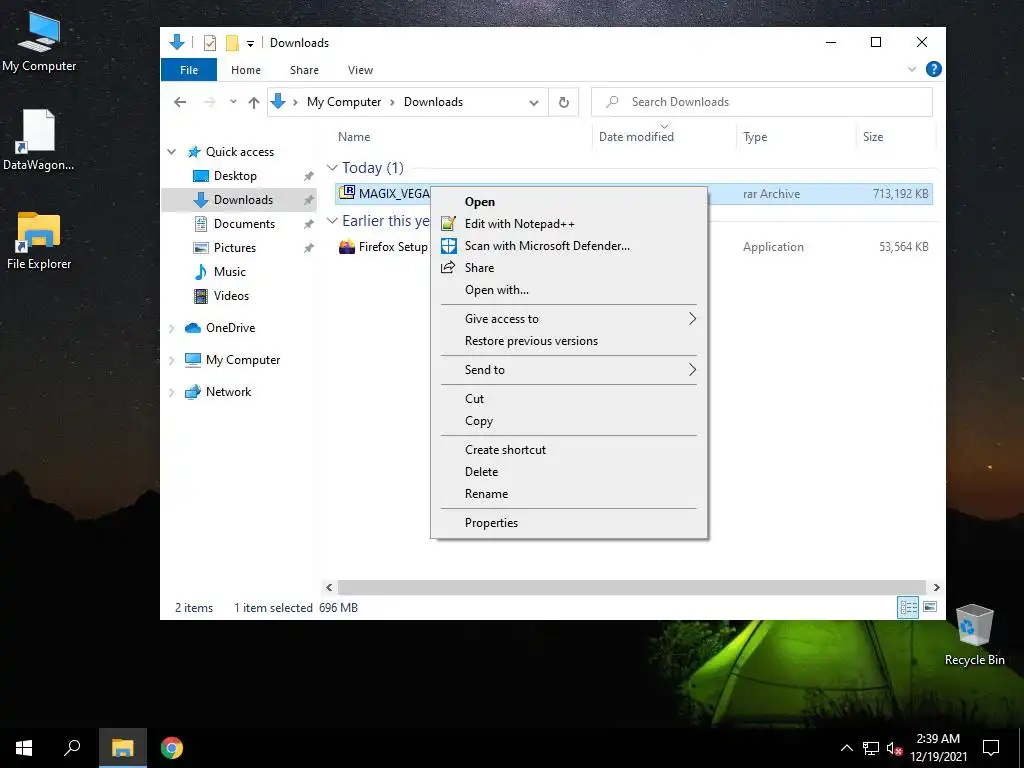Click the New folder icon in the title bar
Screen dimensions: 1024x768
click(232, 43)
